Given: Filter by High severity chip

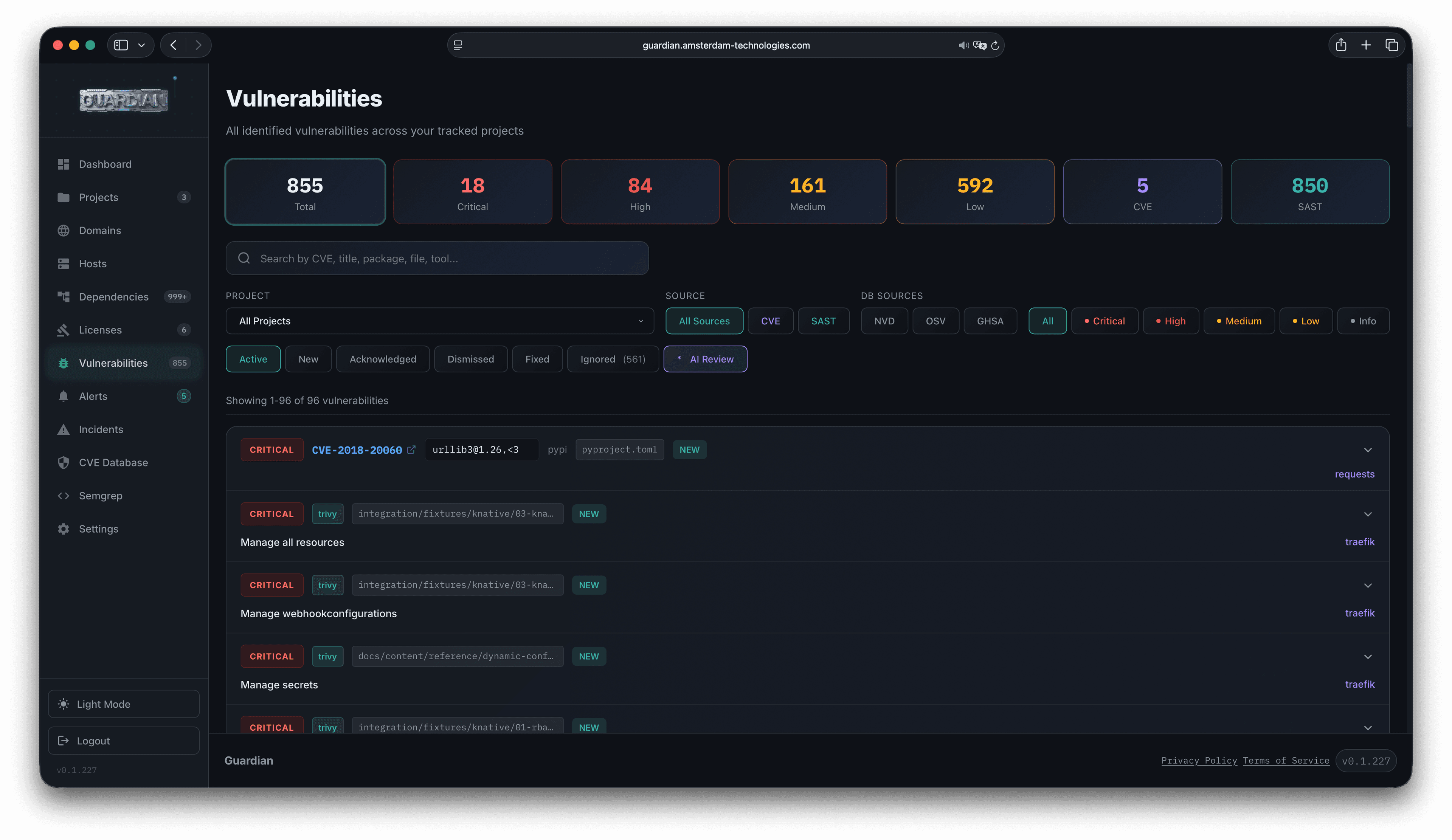Looking at the screenshot, I should 1171,321.
